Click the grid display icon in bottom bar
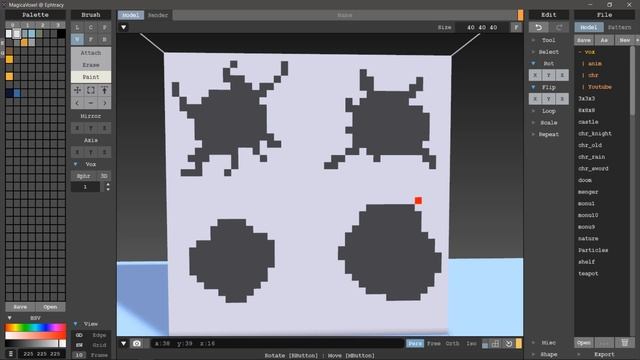This screenshot has width=640, height=360. (495, 344)
